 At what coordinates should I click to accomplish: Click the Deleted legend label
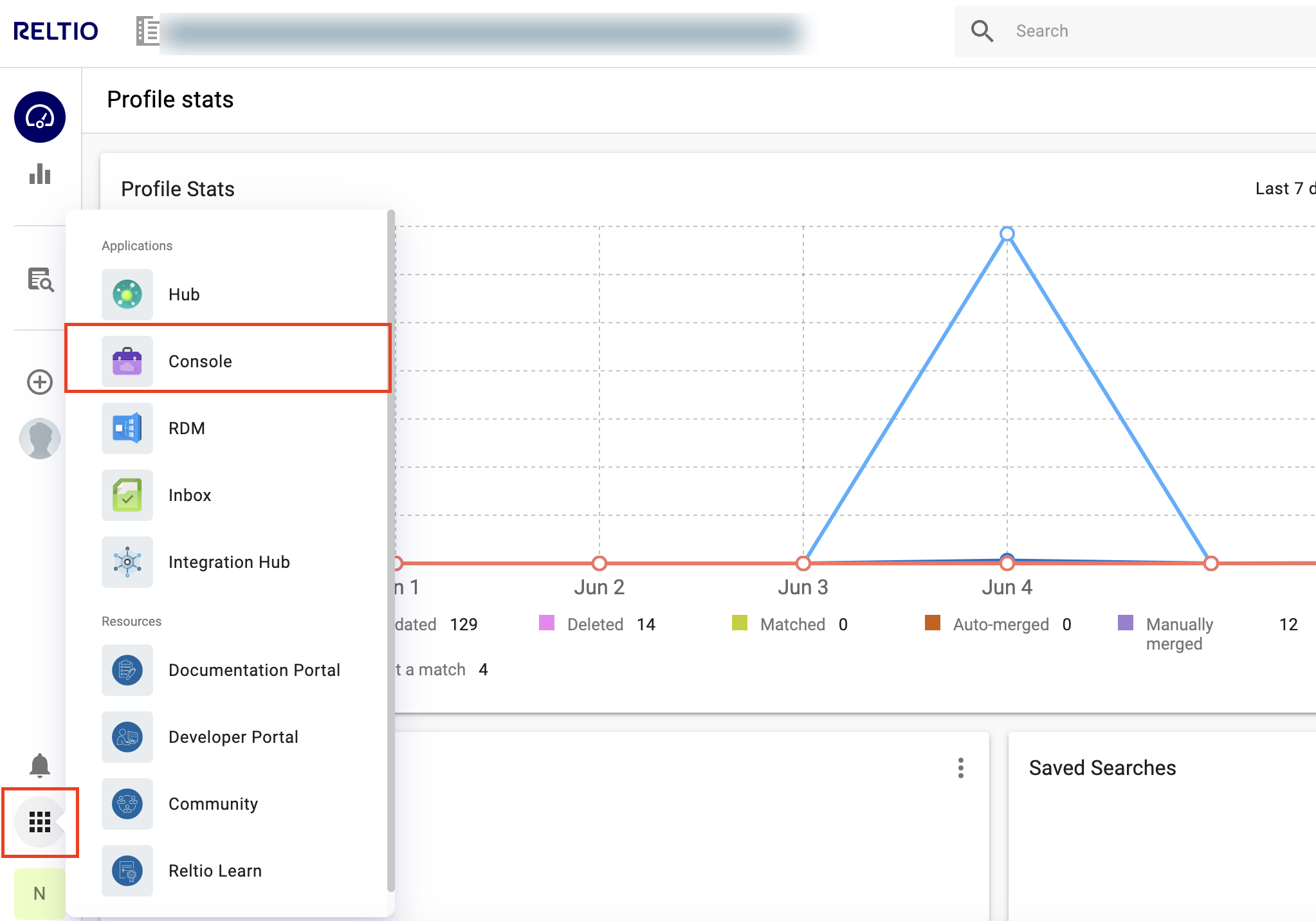coord(596,625)
